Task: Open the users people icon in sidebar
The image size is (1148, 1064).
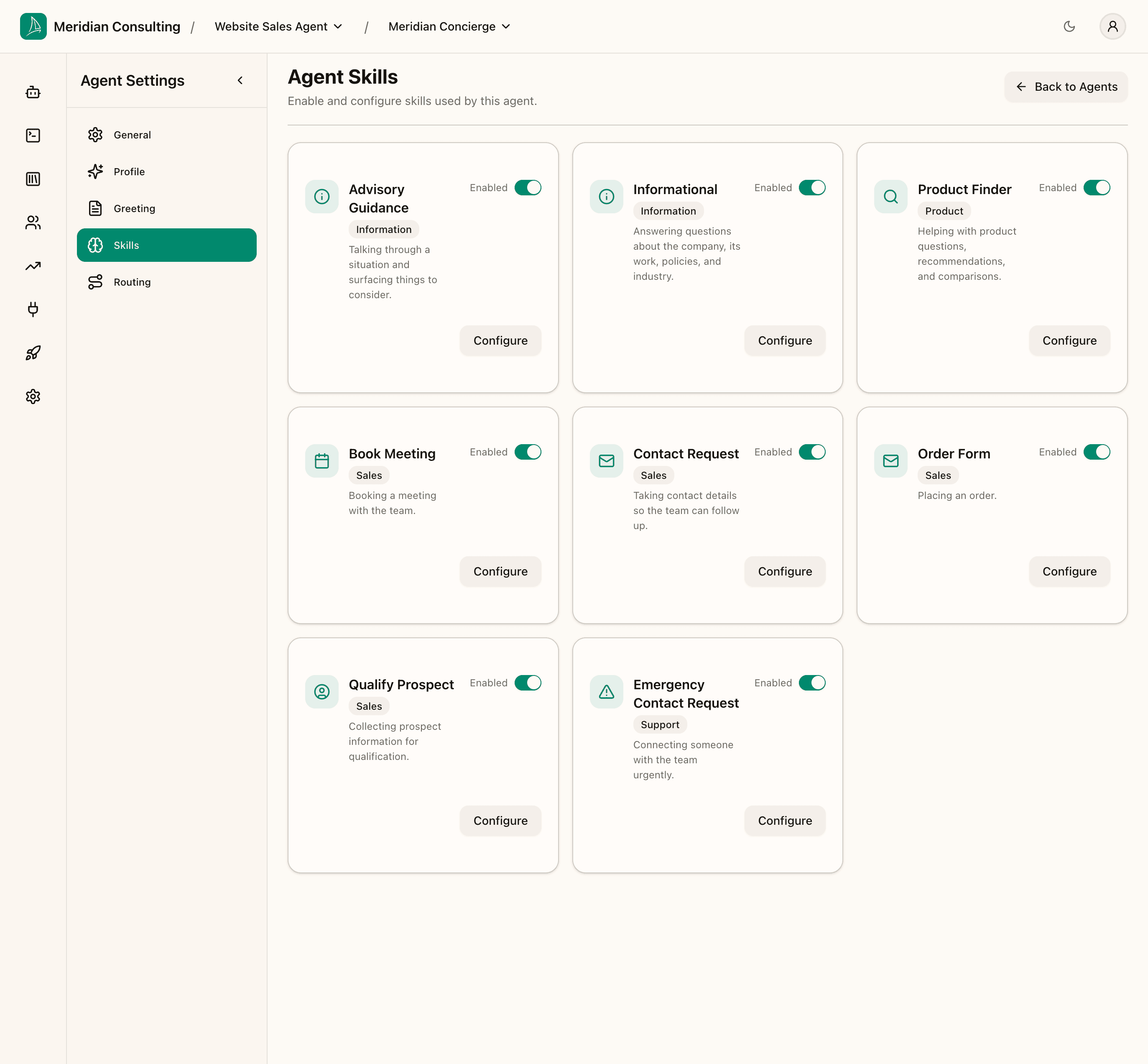Action: [x=33, y=222]
